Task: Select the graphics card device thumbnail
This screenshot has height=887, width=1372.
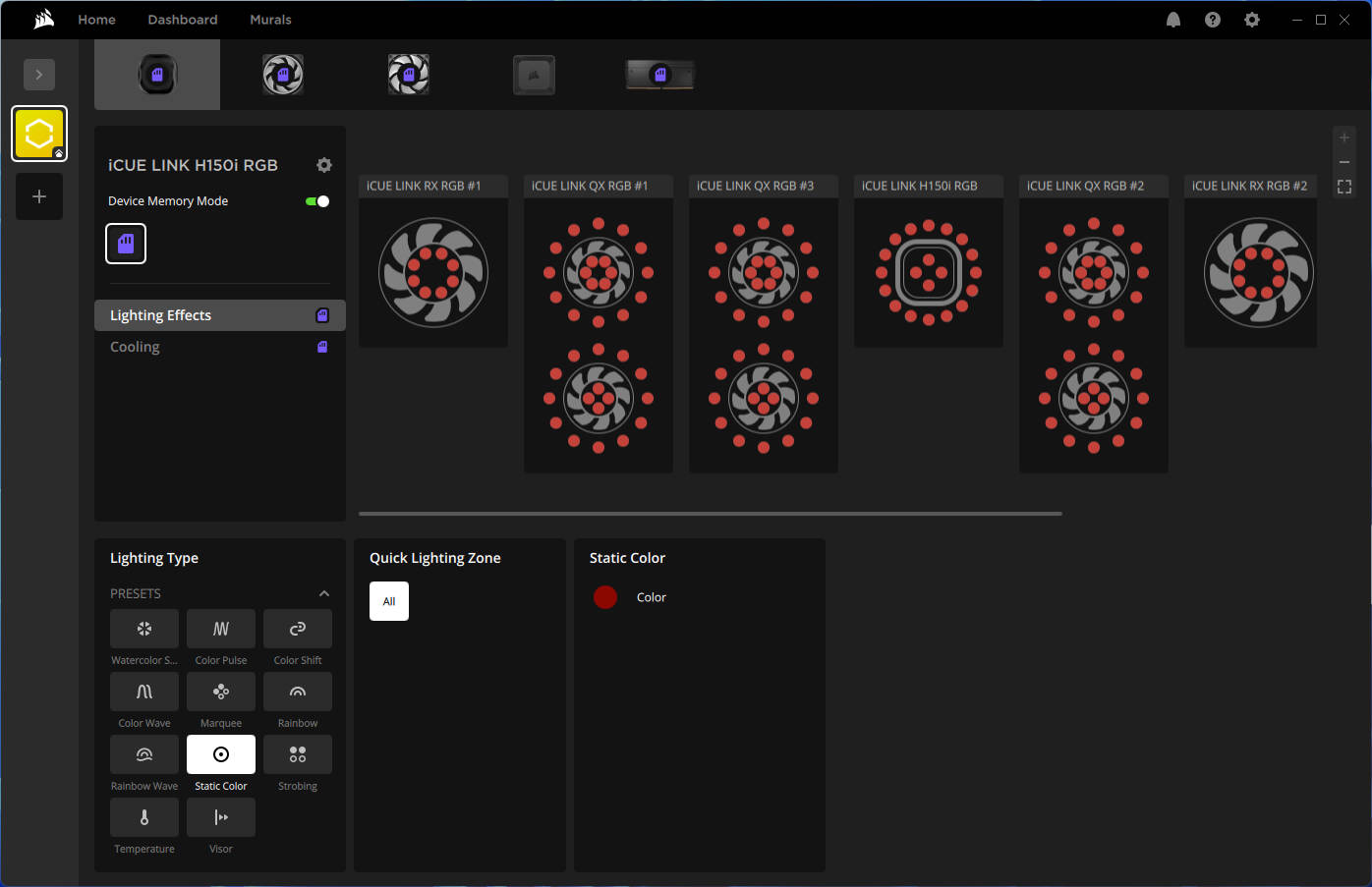Action: (660, 75)
